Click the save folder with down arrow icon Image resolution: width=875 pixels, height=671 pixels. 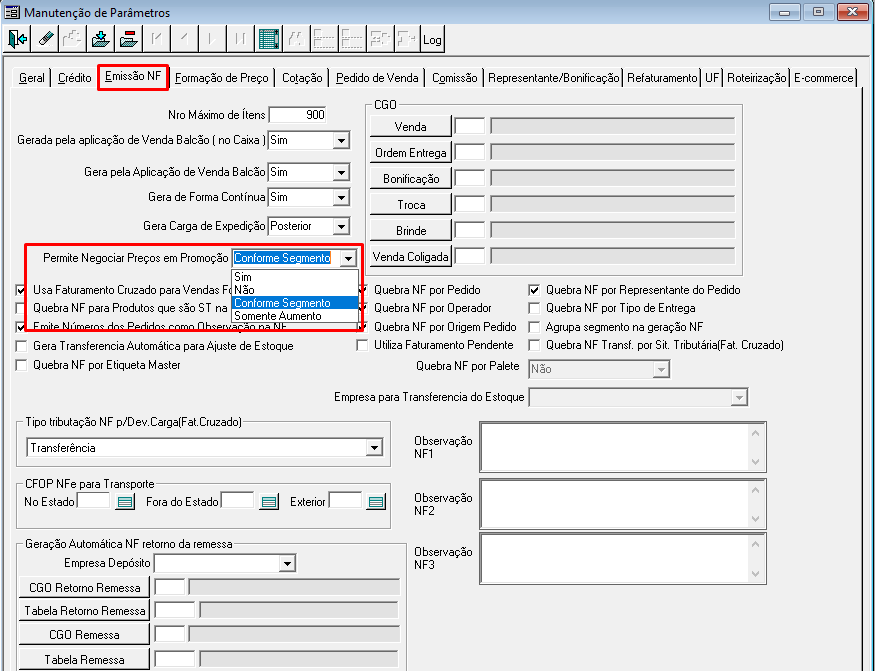101,39
